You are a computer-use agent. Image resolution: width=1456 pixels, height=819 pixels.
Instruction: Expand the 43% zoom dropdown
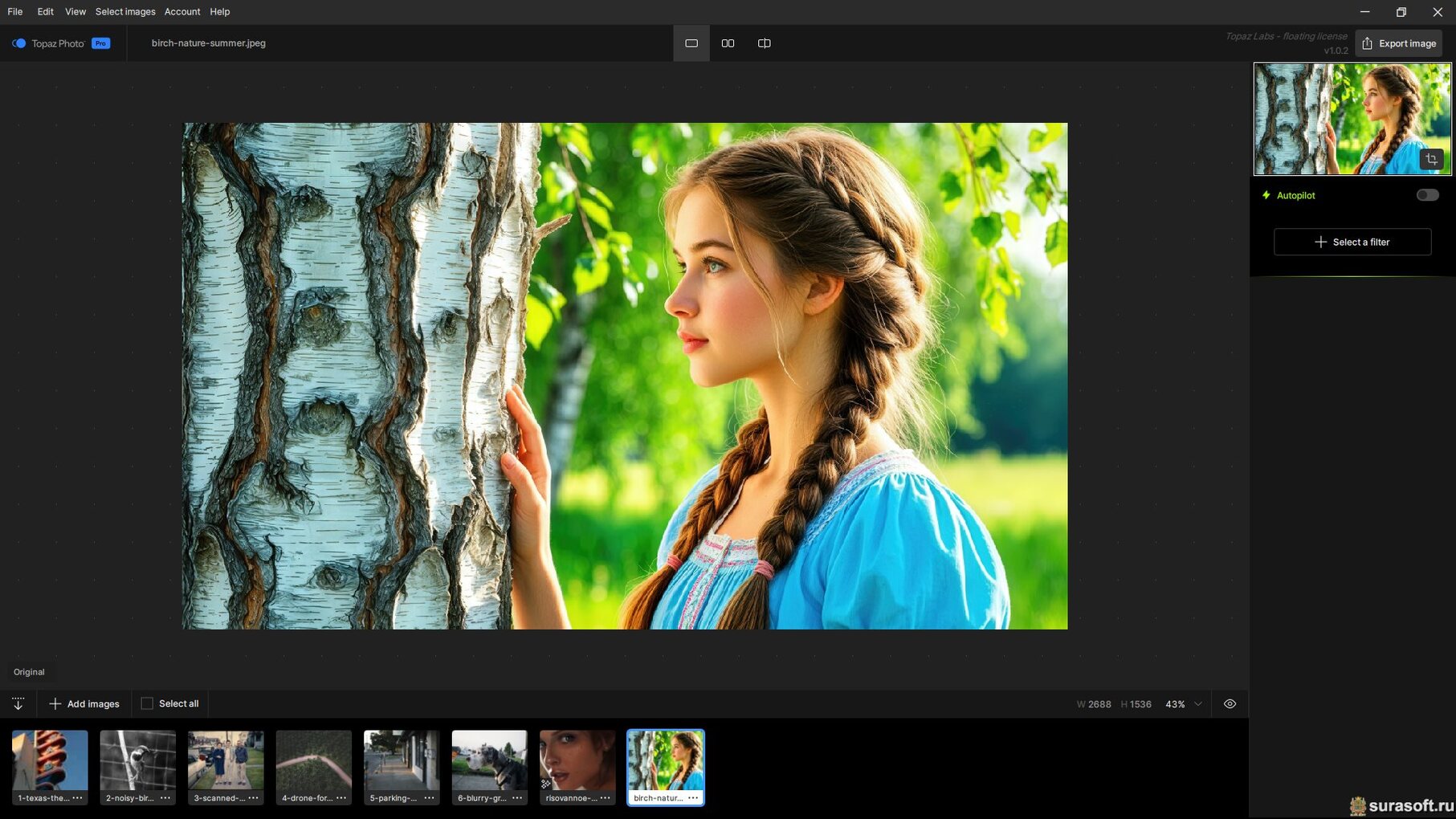coord(1197,704)
